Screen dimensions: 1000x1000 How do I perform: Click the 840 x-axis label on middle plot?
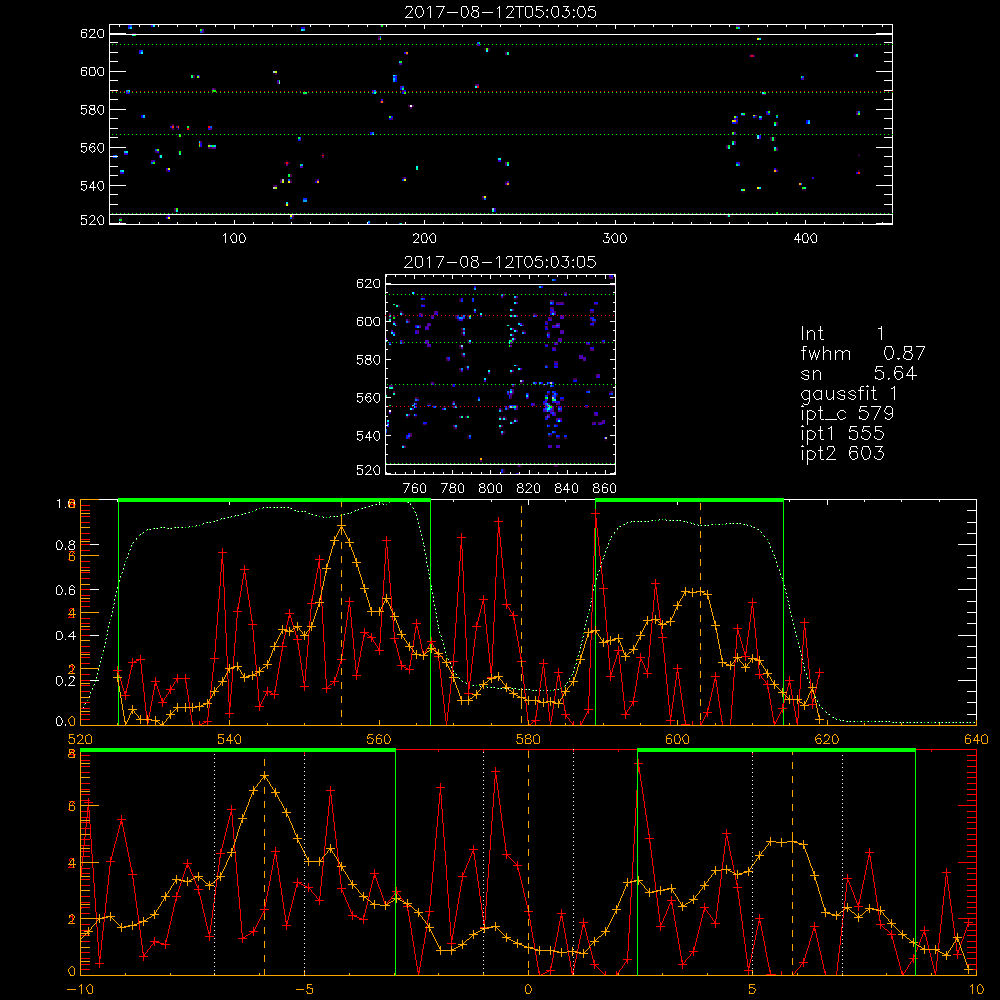point(566,489)
